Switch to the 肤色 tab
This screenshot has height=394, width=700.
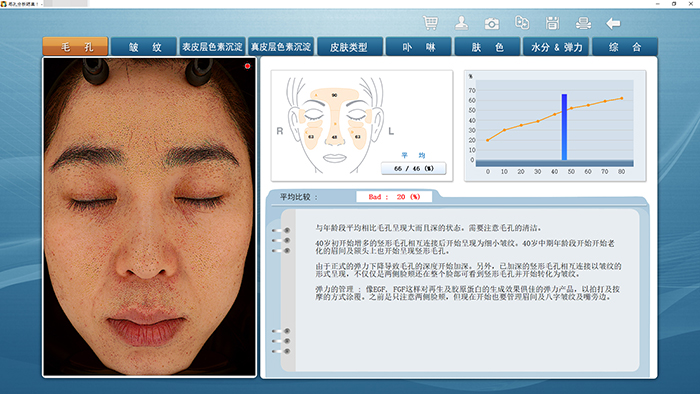[x=487, y=47]
